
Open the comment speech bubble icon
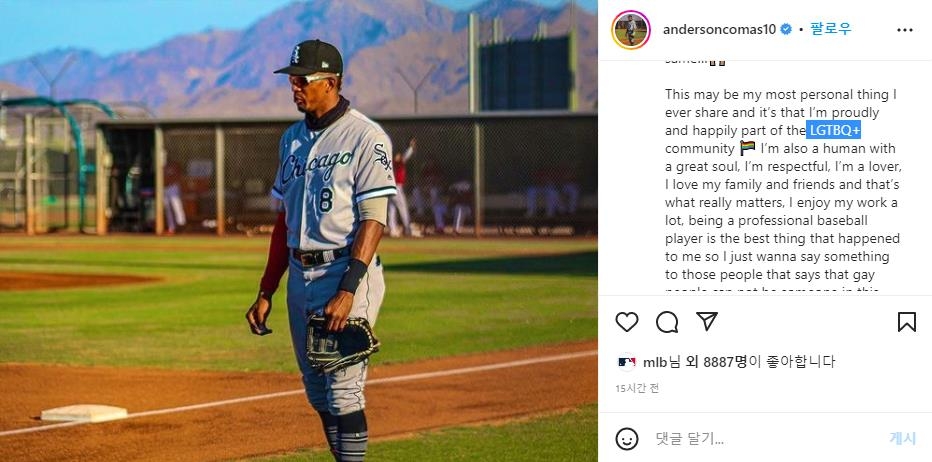point(667,322)
